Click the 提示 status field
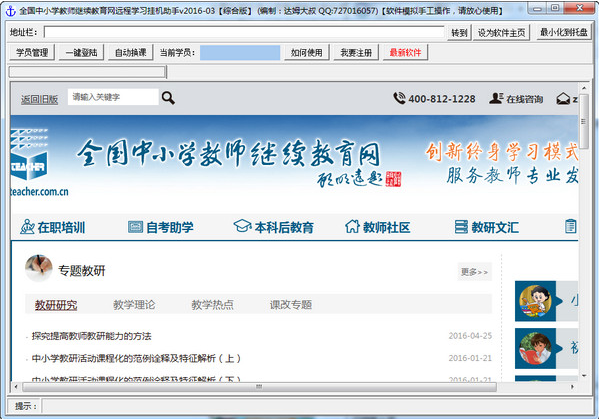Viewport: 599px width, 419px height. click(x=317, y=406)
